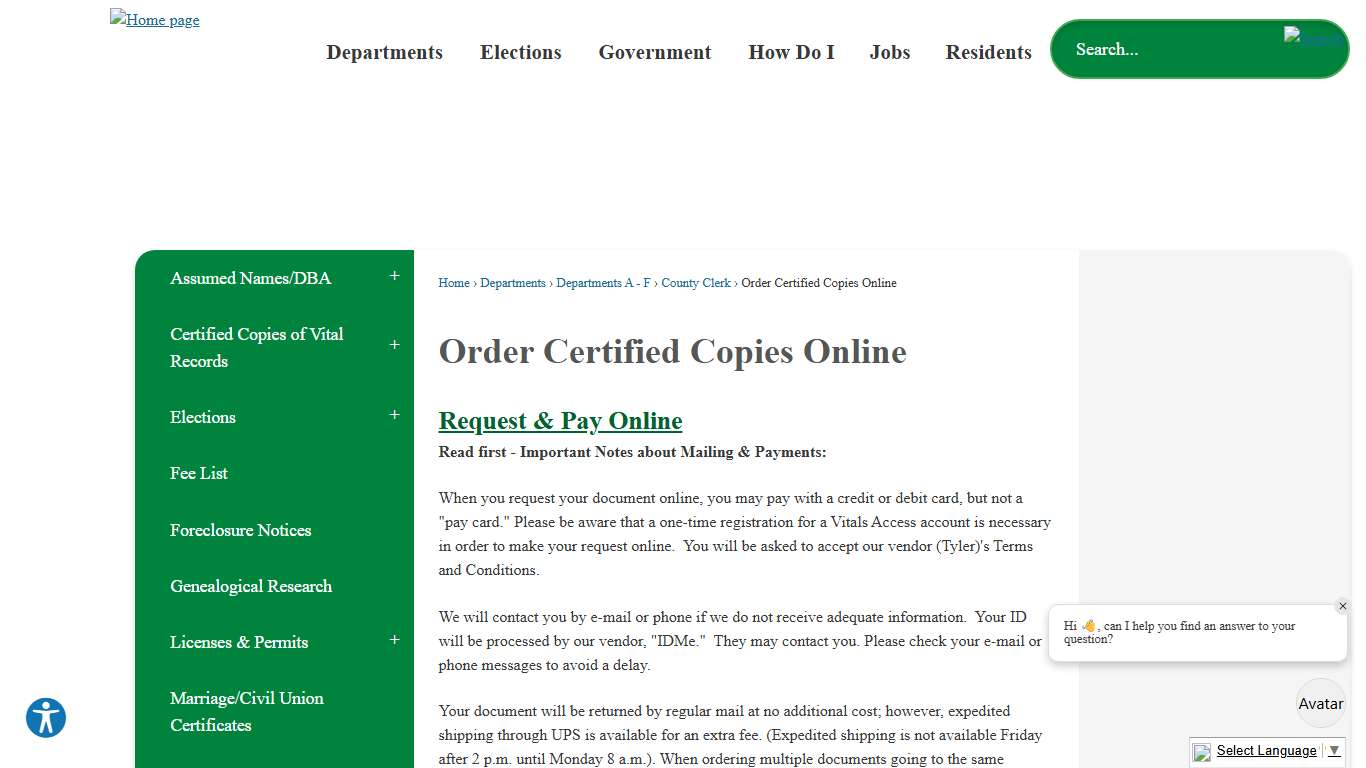Open the Government menu
This screenshot has width=1366, height=768.
(654, 52)
